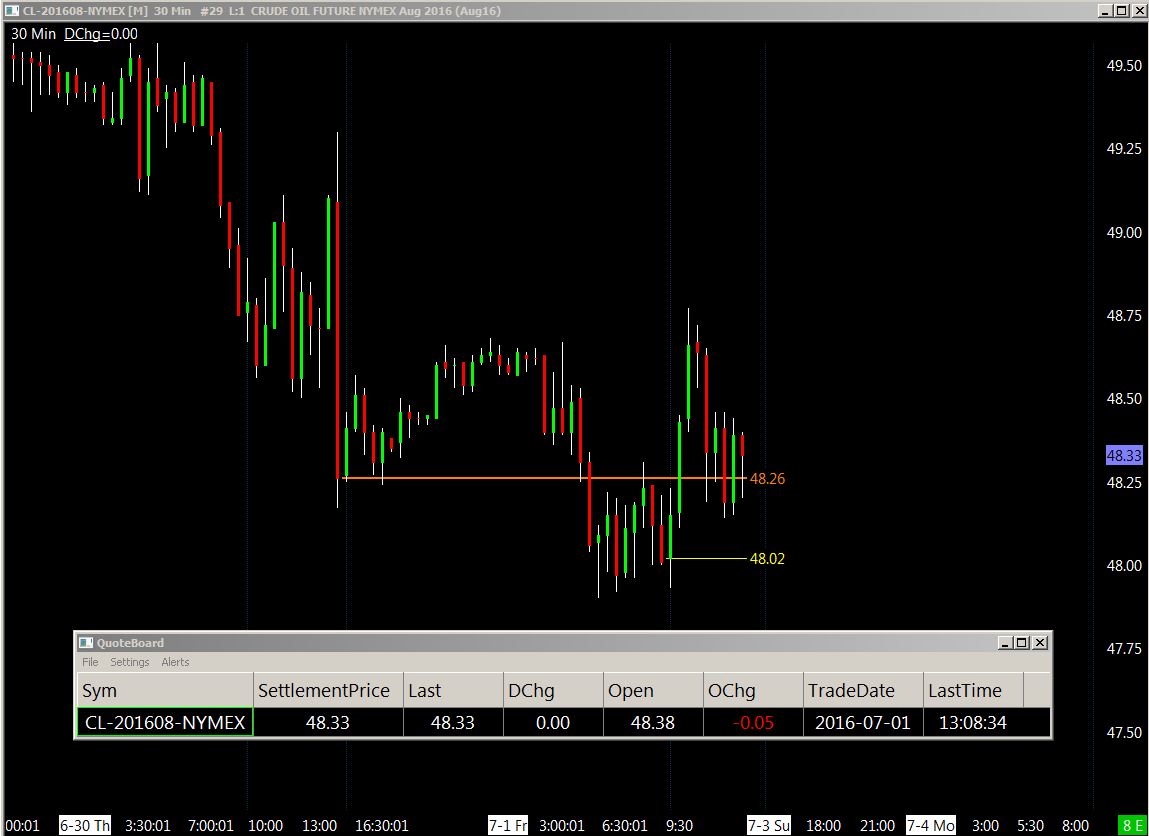Click the OChg column header

(753, 690)
